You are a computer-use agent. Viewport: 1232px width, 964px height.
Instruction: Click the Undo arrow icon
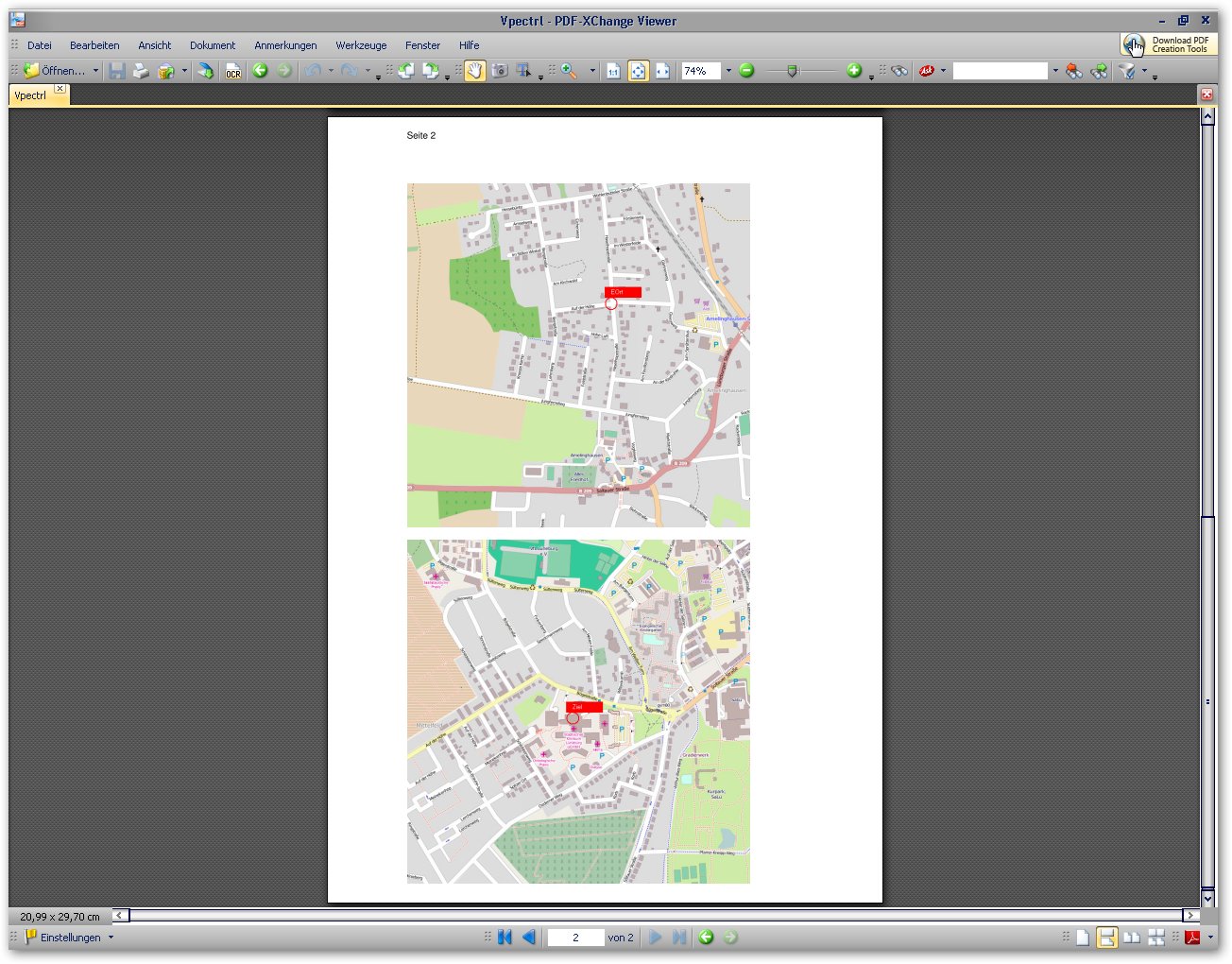313,71
